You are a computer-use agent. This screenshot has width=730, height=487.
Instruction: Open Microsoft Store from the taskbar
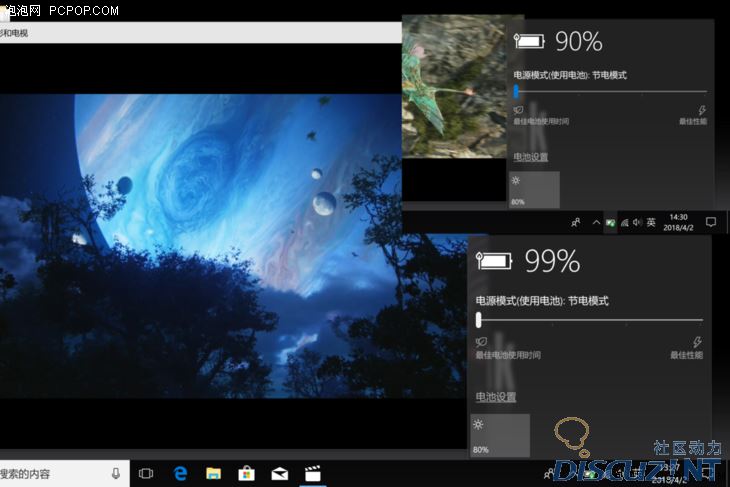coord(246,473)
